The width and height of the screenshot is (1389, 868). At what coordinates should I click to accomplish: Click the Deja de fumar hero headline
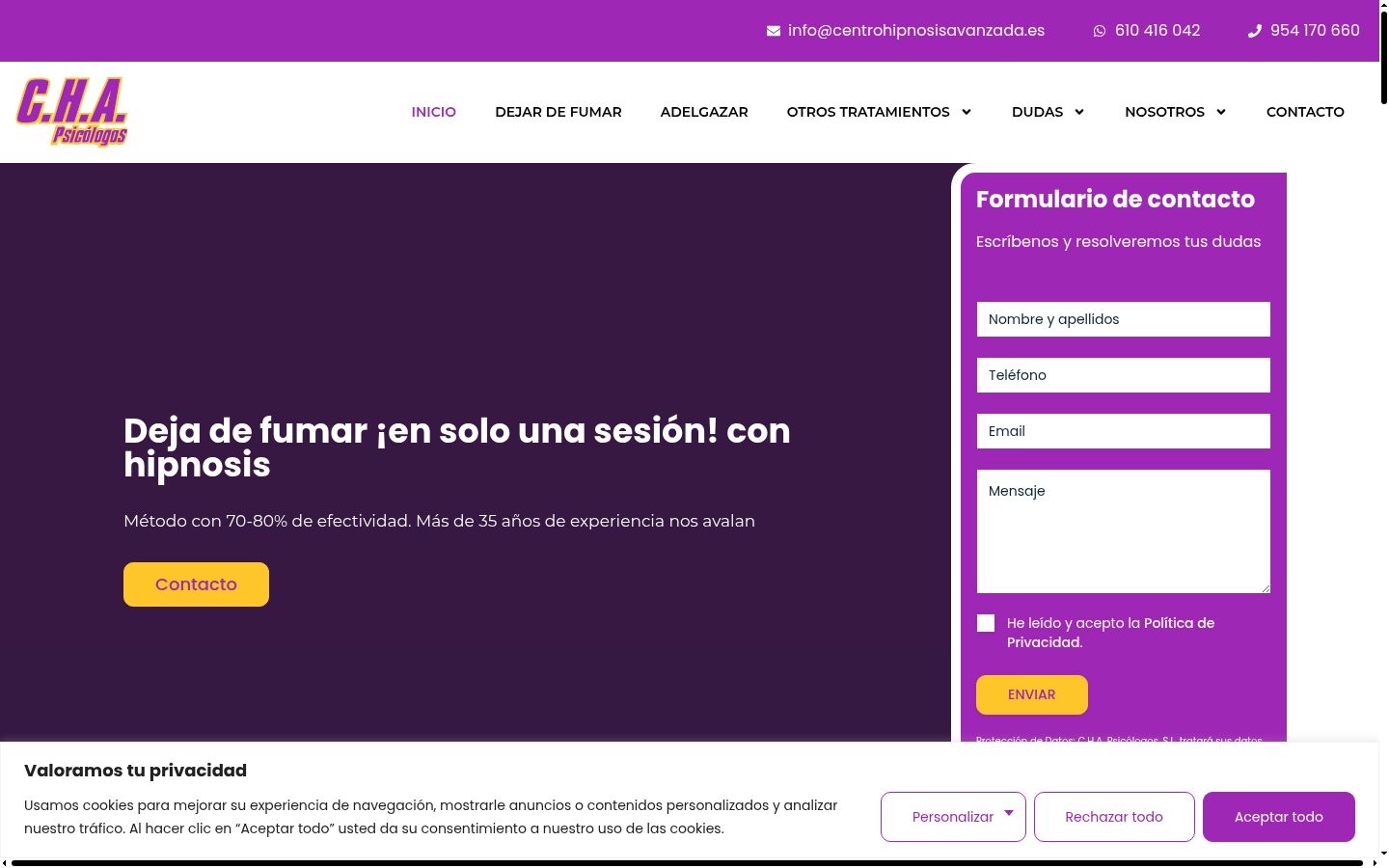tap(457, 448)
